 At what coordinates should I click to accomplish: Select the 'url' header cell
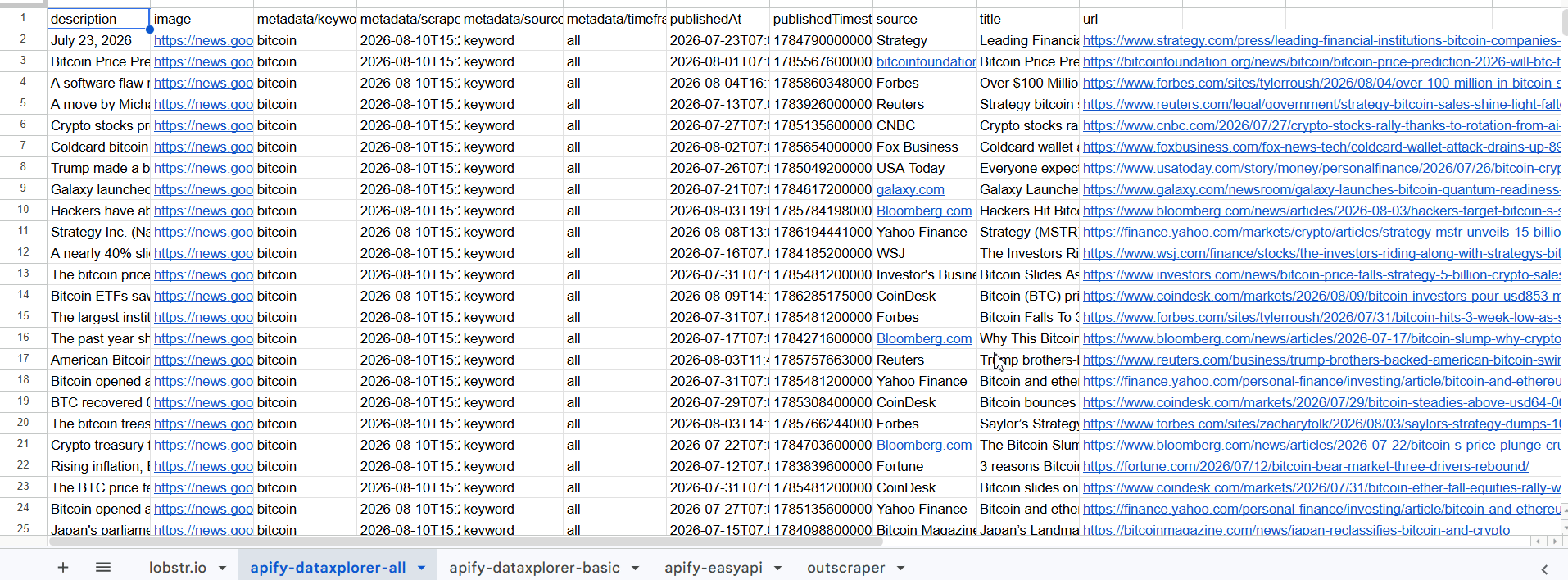point(1131,19)
